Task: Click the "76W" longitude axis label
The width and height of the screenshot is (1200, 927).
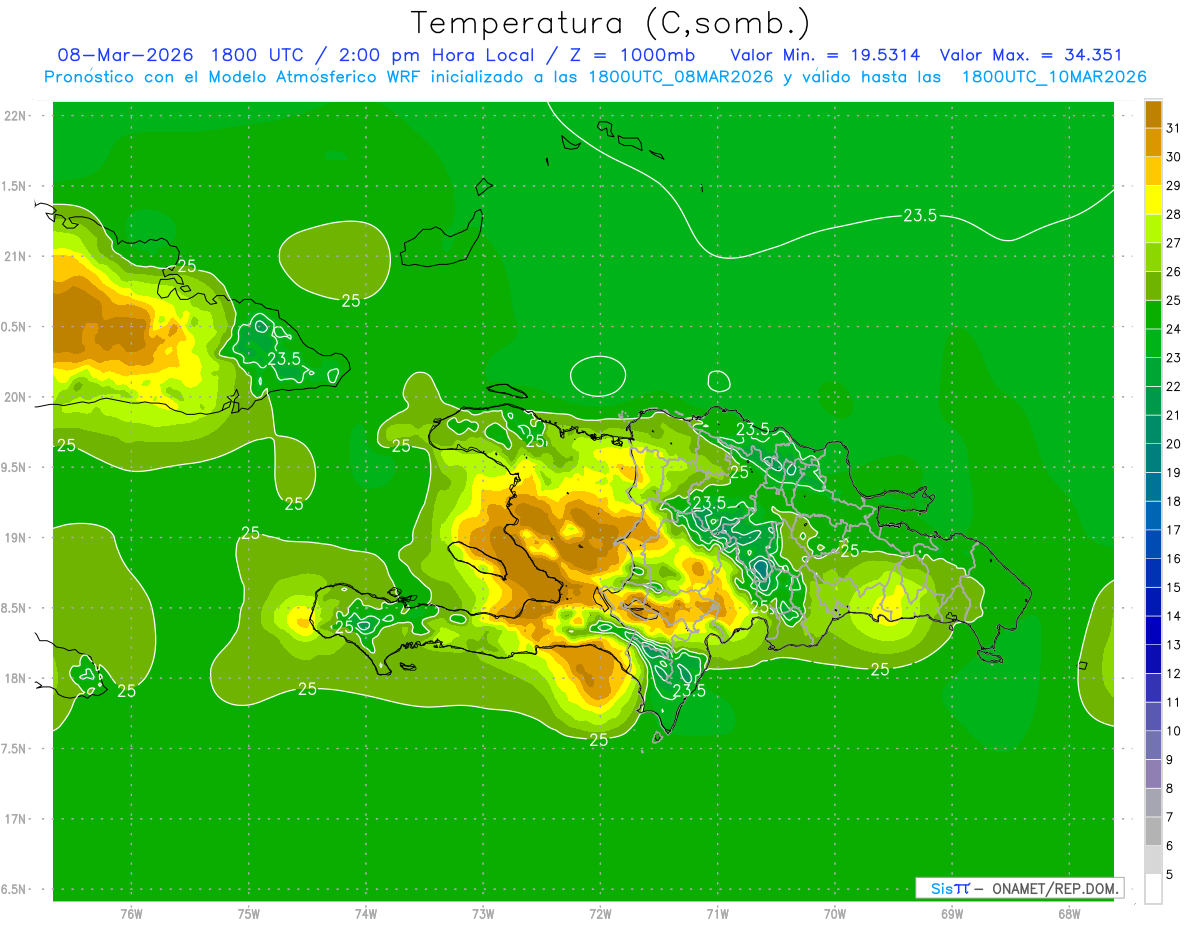Action: point(131,913)
